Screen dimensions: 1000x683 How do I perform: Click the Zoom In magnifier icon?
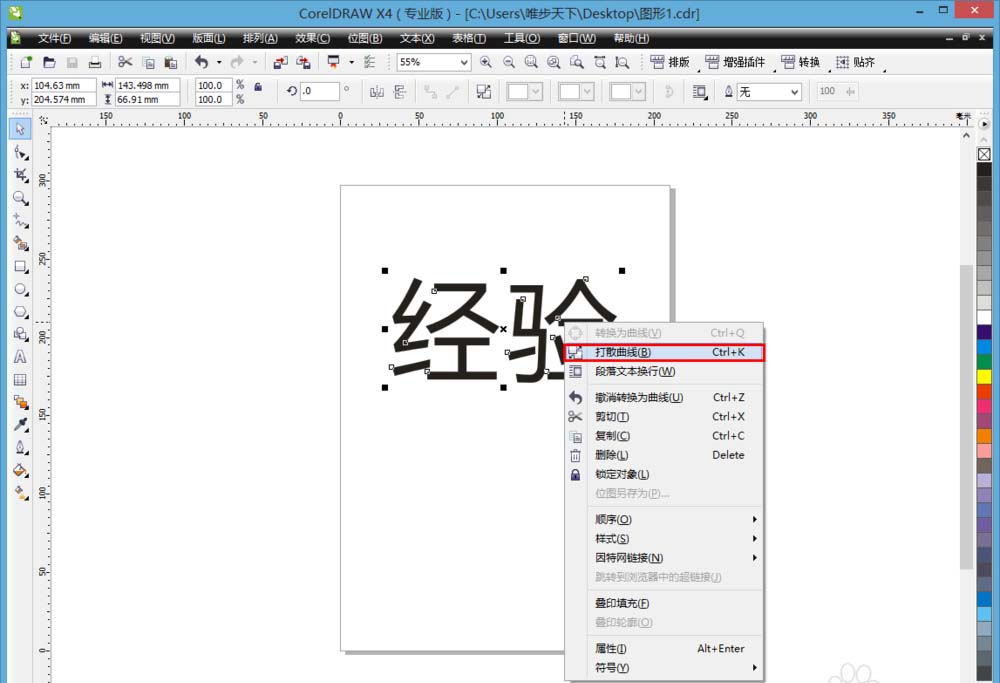(486, 62)
